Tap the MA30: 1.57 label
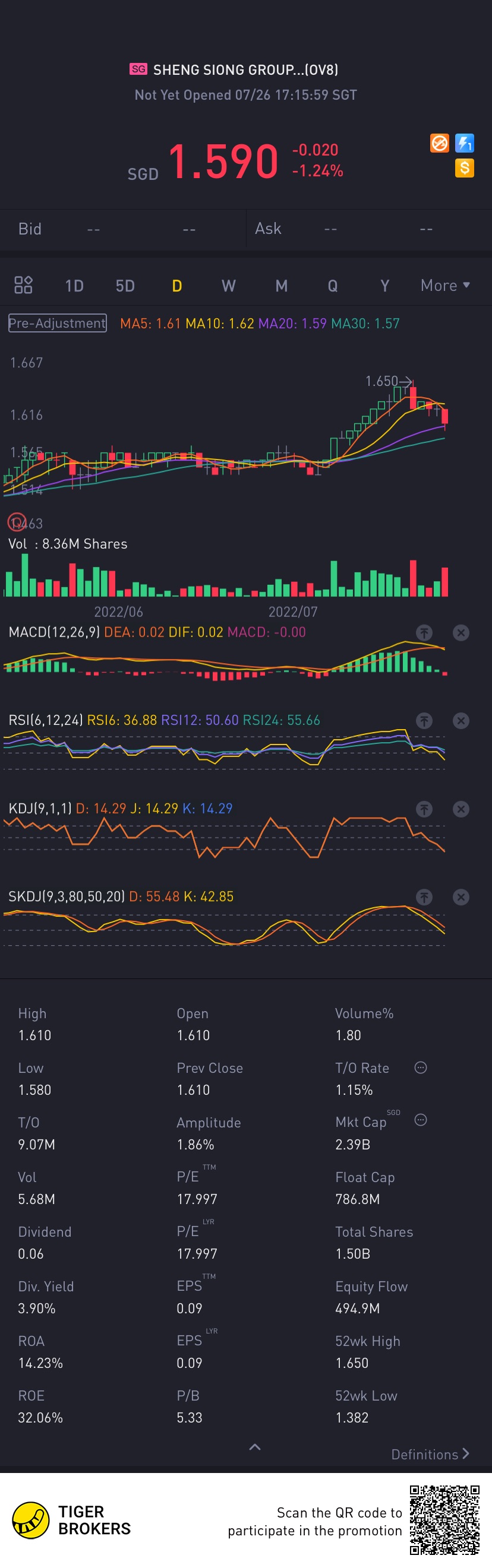This screenshot has height=1568, width=492. point(365,323)
